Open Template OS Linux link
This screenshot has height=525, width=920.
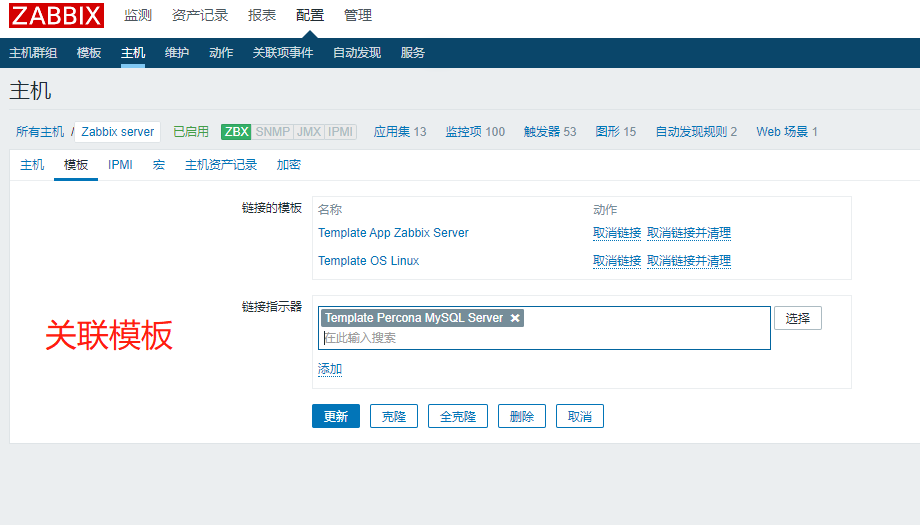368,260
